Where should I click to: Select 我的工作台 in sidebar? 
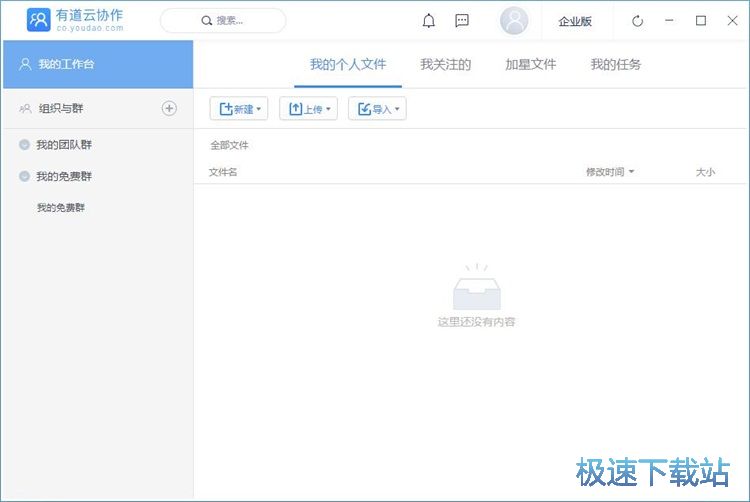97,64
